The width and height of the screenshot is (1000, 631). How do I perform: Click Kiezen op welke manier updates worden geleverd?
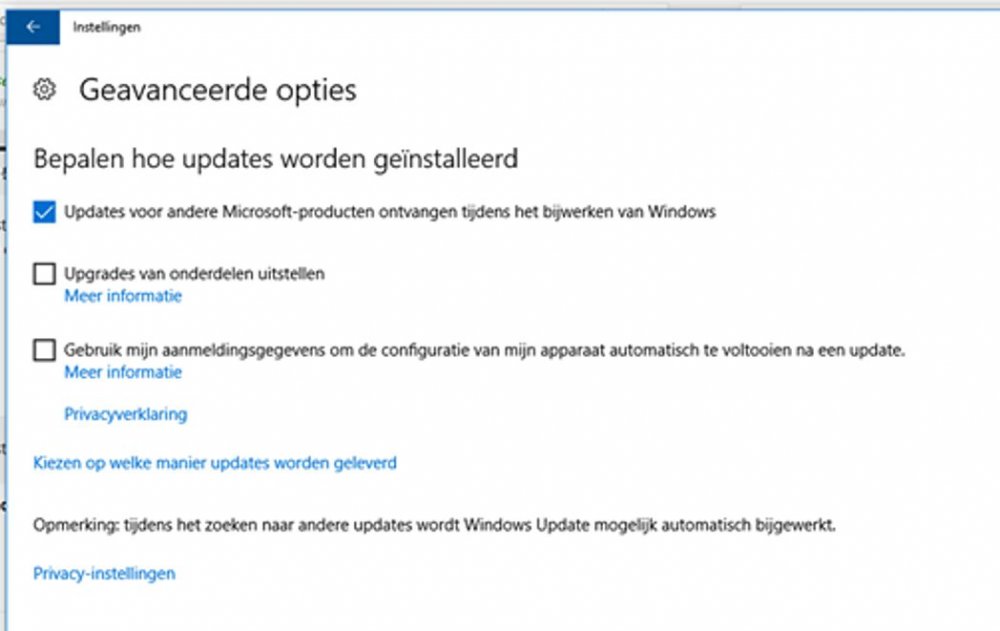pyautogui.click(x=215, y=463)
